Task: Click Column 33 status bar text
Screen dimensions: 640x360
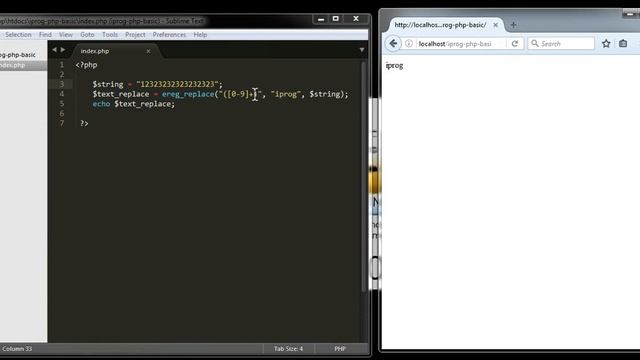Action: (17, 349)
